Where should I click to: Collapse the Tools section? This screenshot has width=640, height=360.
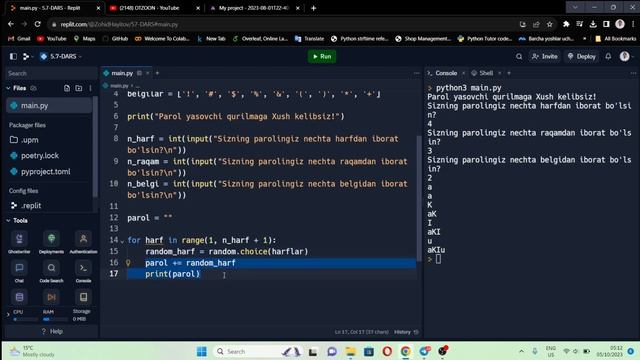click(x=8, y=220)
